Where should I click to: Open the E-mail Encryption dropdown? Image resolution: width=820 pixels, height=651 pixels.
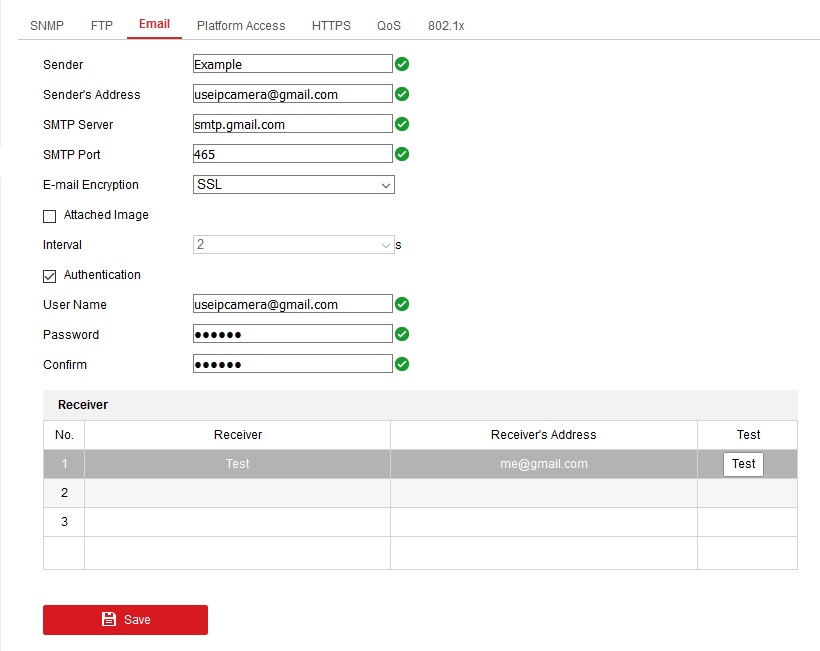click(293, 185)
